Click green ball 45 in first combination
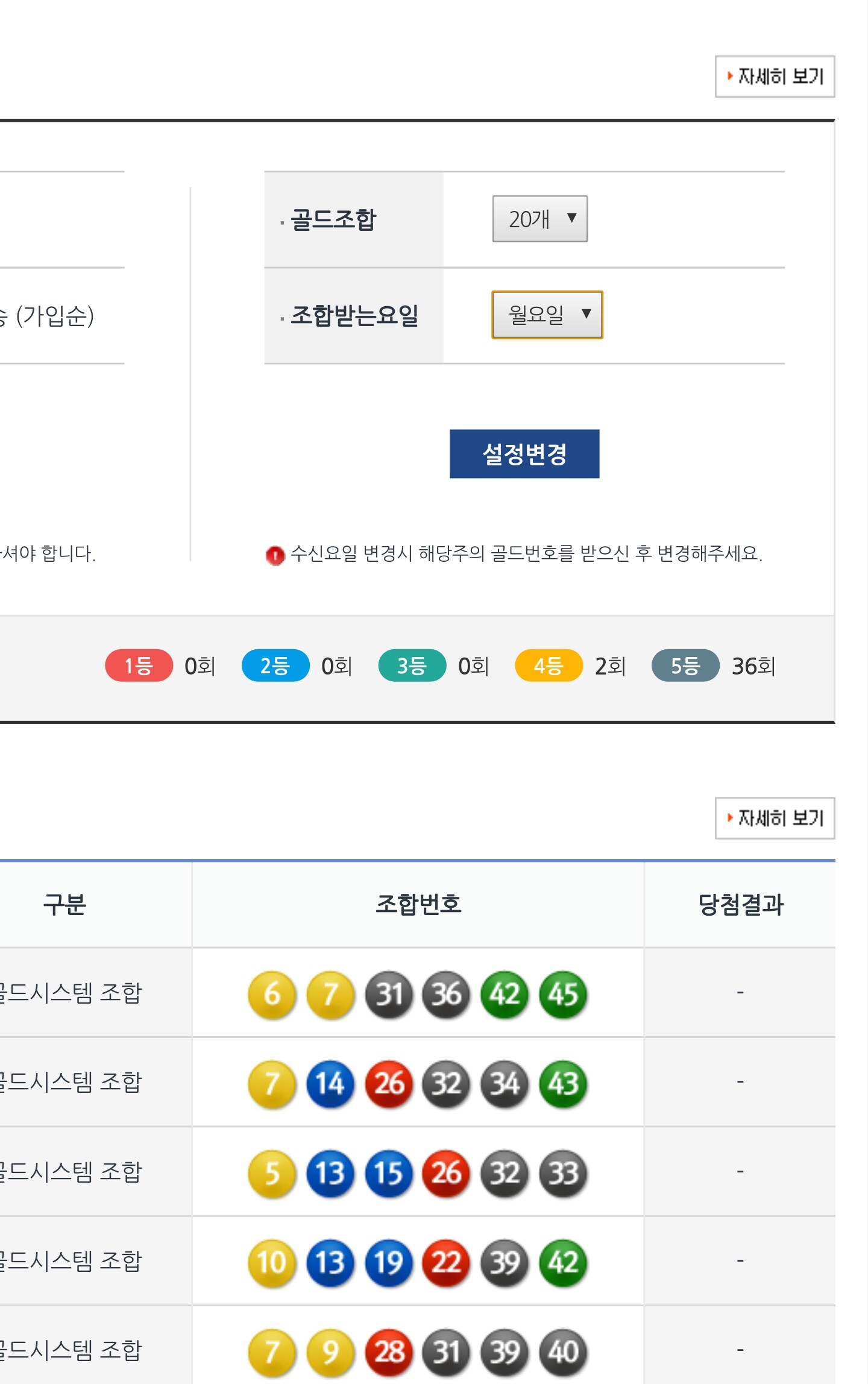The width and height of the screenshot is (868, 1384). click(x=563, y=994)
